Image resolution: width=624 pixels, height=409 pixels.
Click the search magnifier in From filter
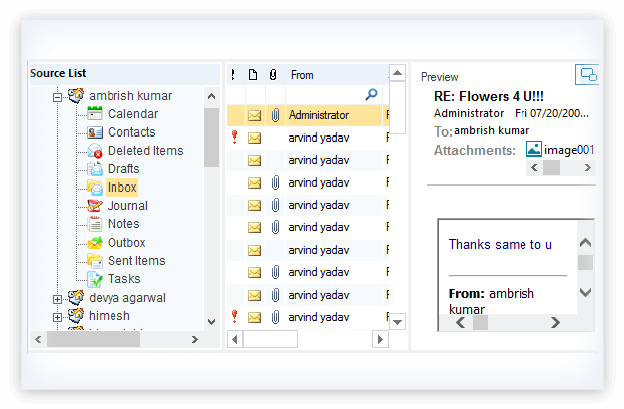point(371,94)
